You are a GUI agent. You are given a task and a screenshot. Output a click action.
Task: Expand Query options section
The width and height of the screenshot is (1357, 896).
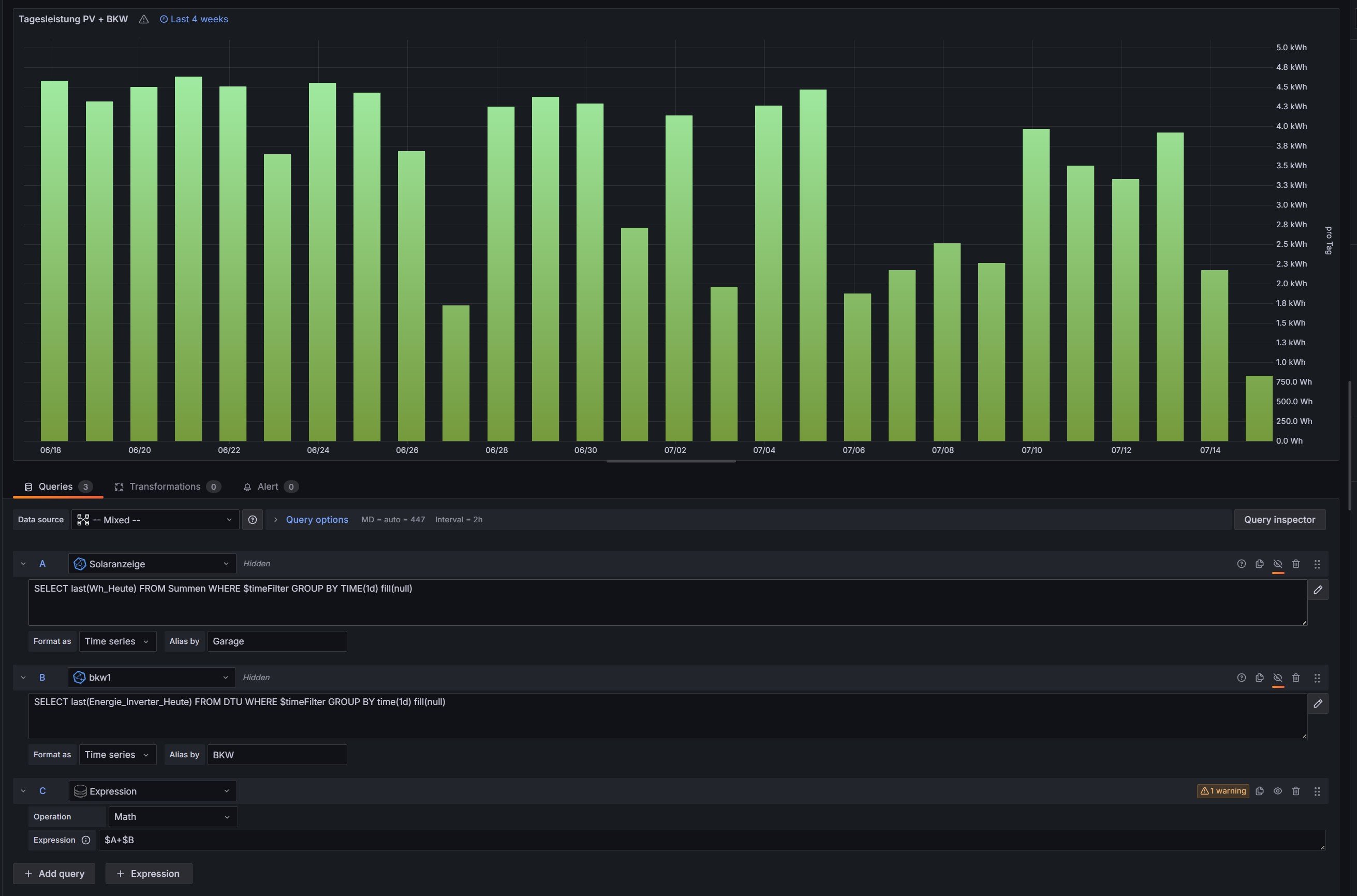click(316, 520)
